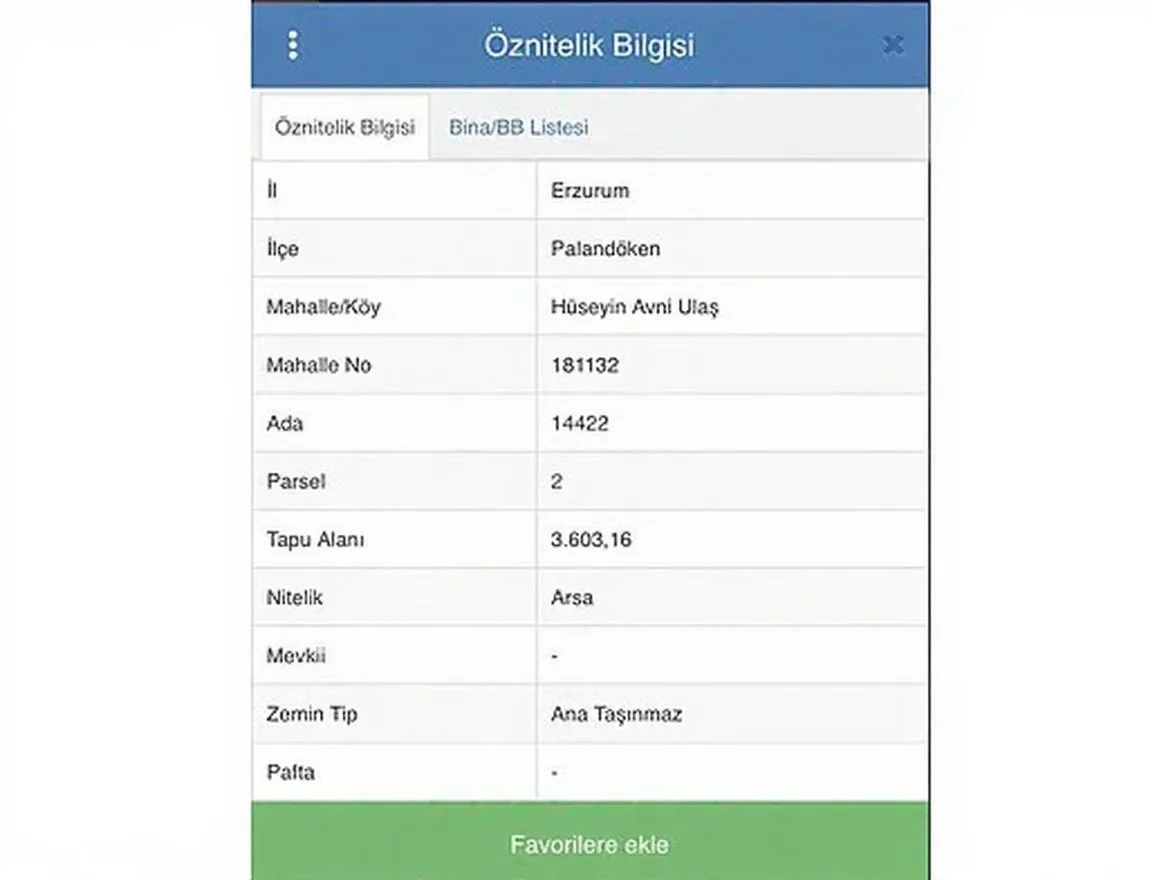This screenshot has height=880, width=1168.
Task: Select the Öznitelik Bilgisi tab
Action: (345, 127)
